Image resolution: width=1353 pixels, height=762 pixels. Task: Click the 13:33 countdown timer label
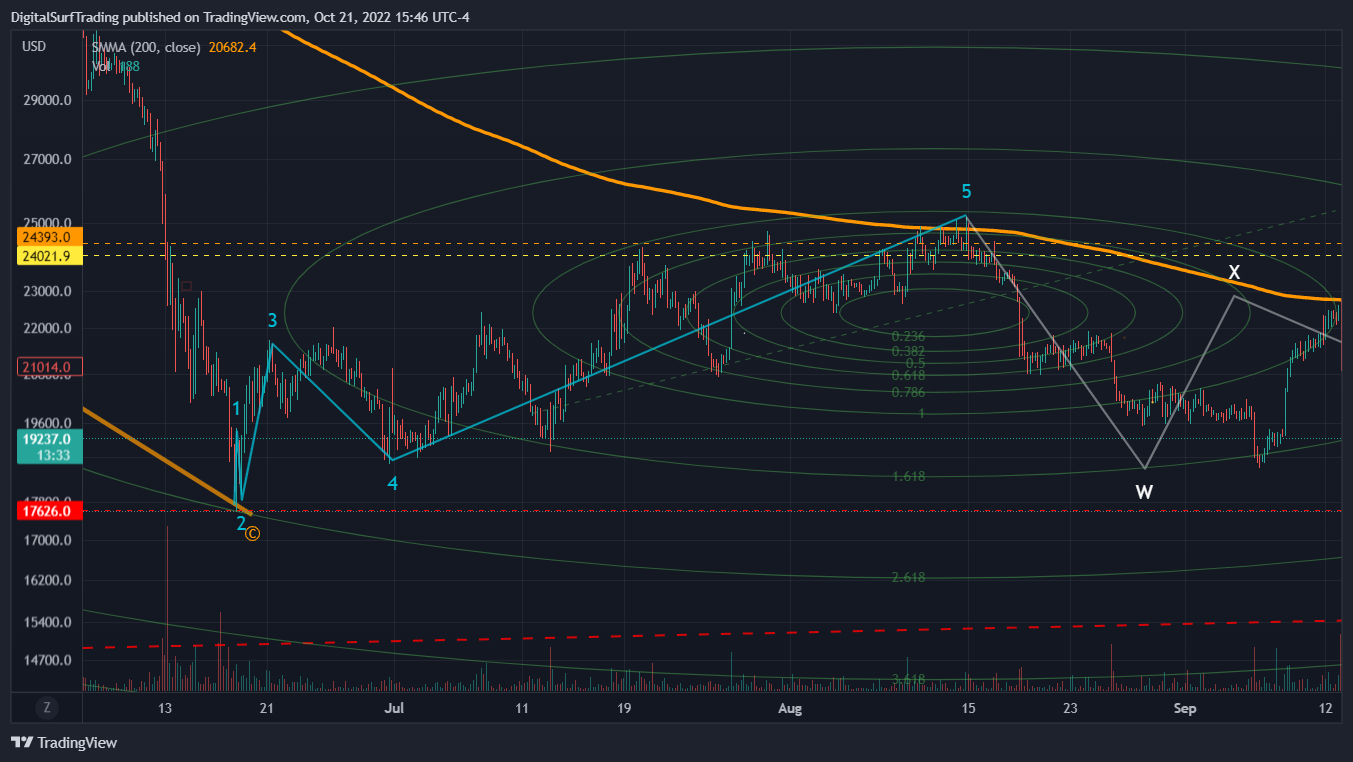pyautogui.click(x=54, y=455)
